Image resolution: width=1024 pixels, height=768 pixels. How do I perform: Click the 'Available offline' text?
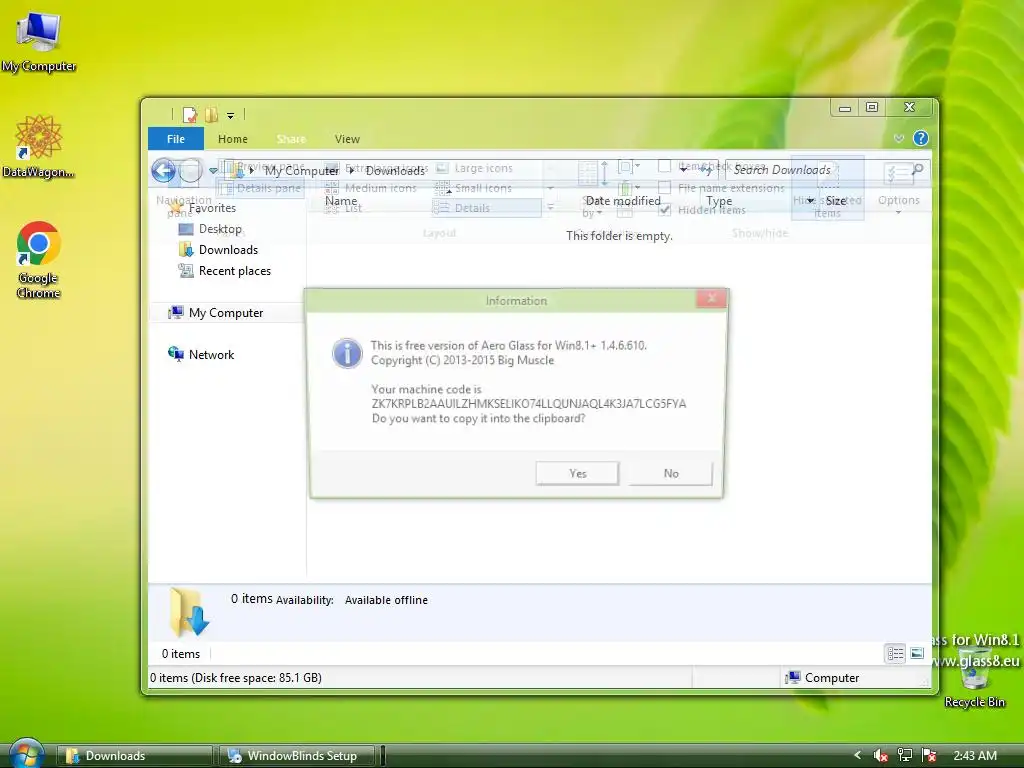pos(386,600)
